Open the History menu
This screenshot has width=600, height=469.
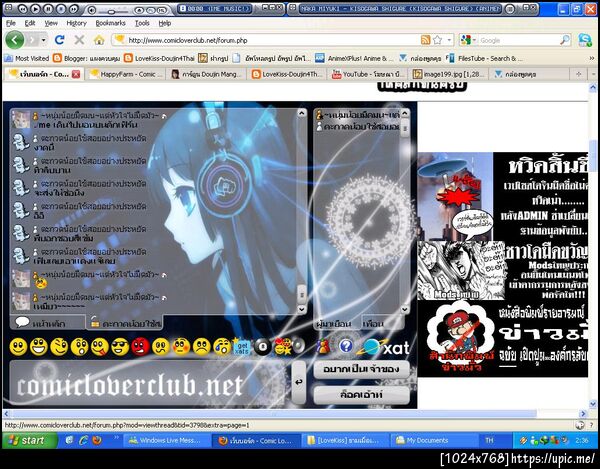77,23
